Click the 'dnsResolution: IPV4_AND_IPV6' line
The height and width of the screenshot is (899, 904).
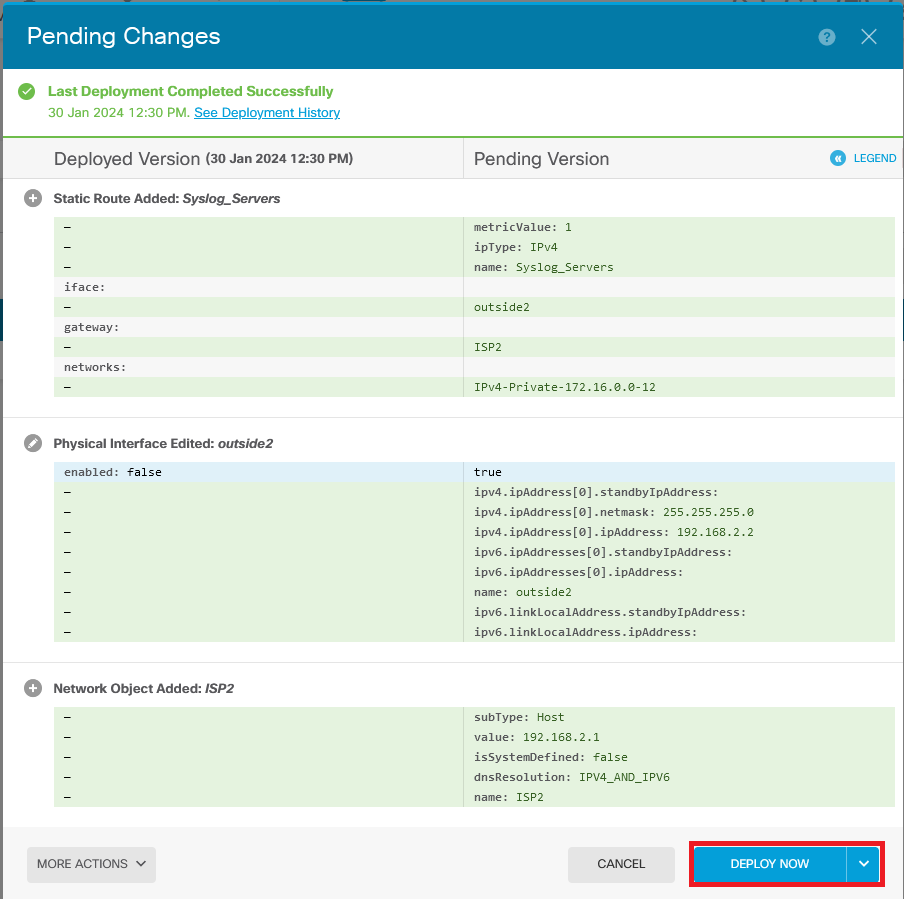(571, 777)
